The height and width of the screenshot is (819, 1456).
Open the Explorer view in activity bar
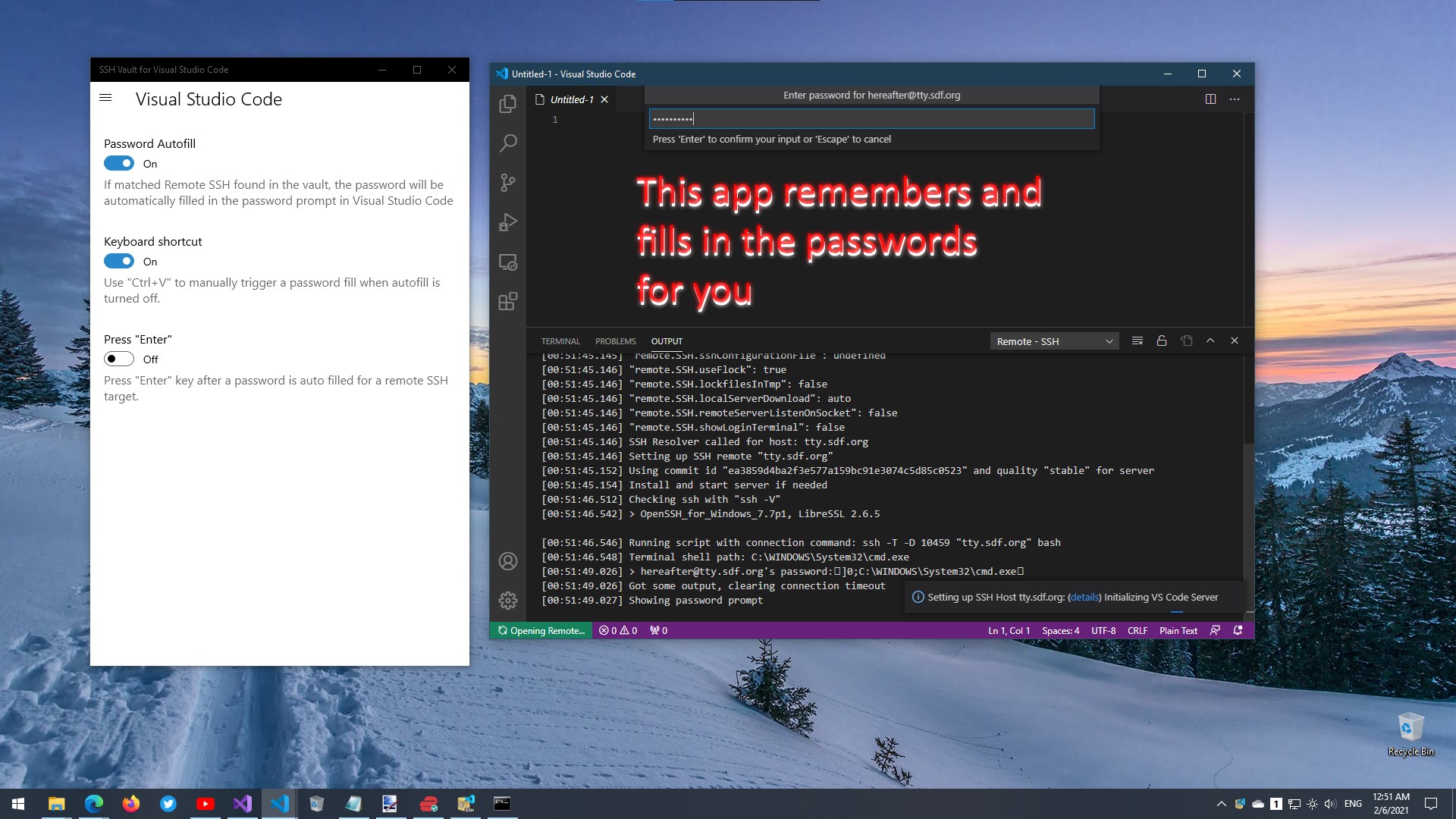click(x=508, y=104)
